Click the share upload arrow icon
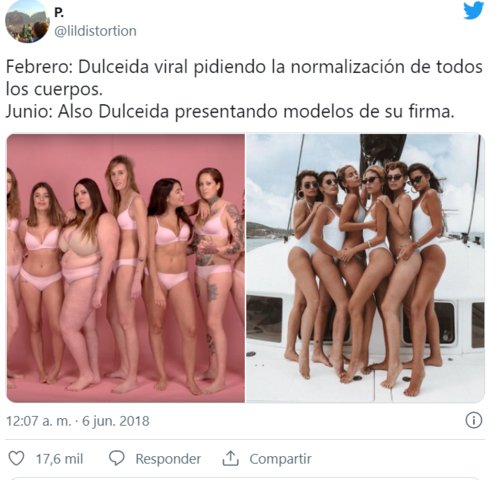The height and width of the screenshot is (480, 497). (x=231, y=458)
